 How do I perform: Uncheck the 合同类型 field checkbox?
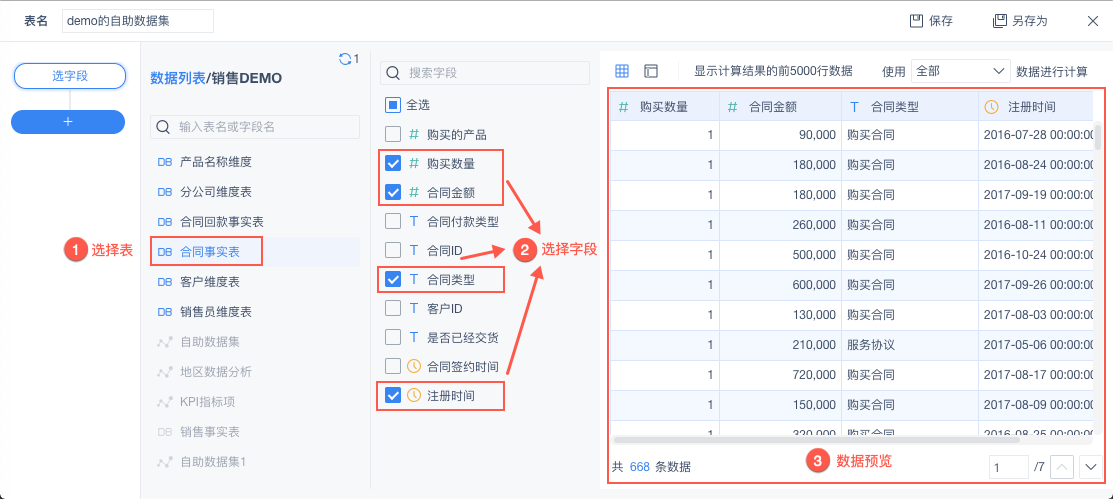393,279
